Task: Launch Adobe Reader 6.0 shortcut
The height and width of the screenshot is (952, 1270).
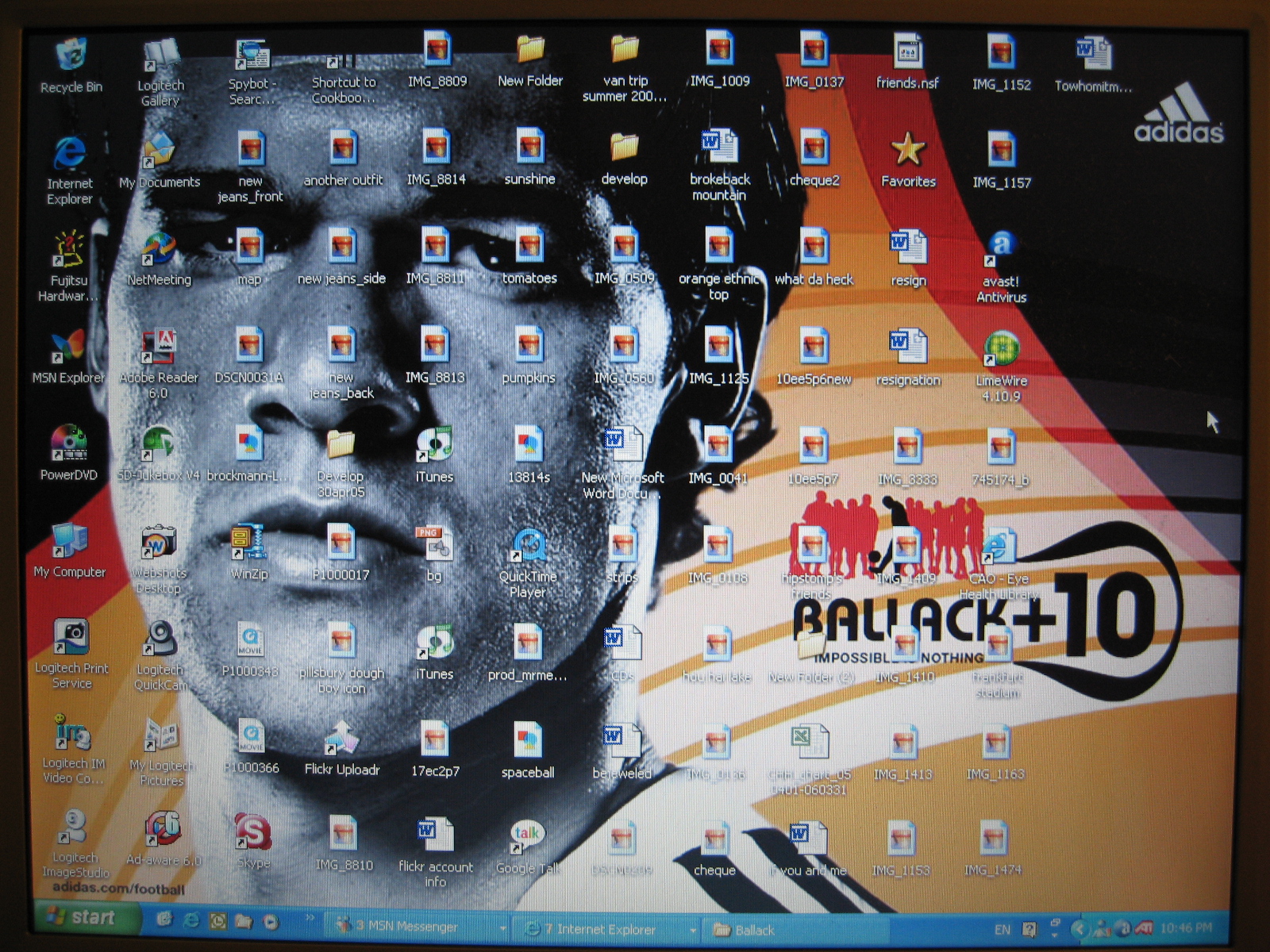Action: (159, 347)
